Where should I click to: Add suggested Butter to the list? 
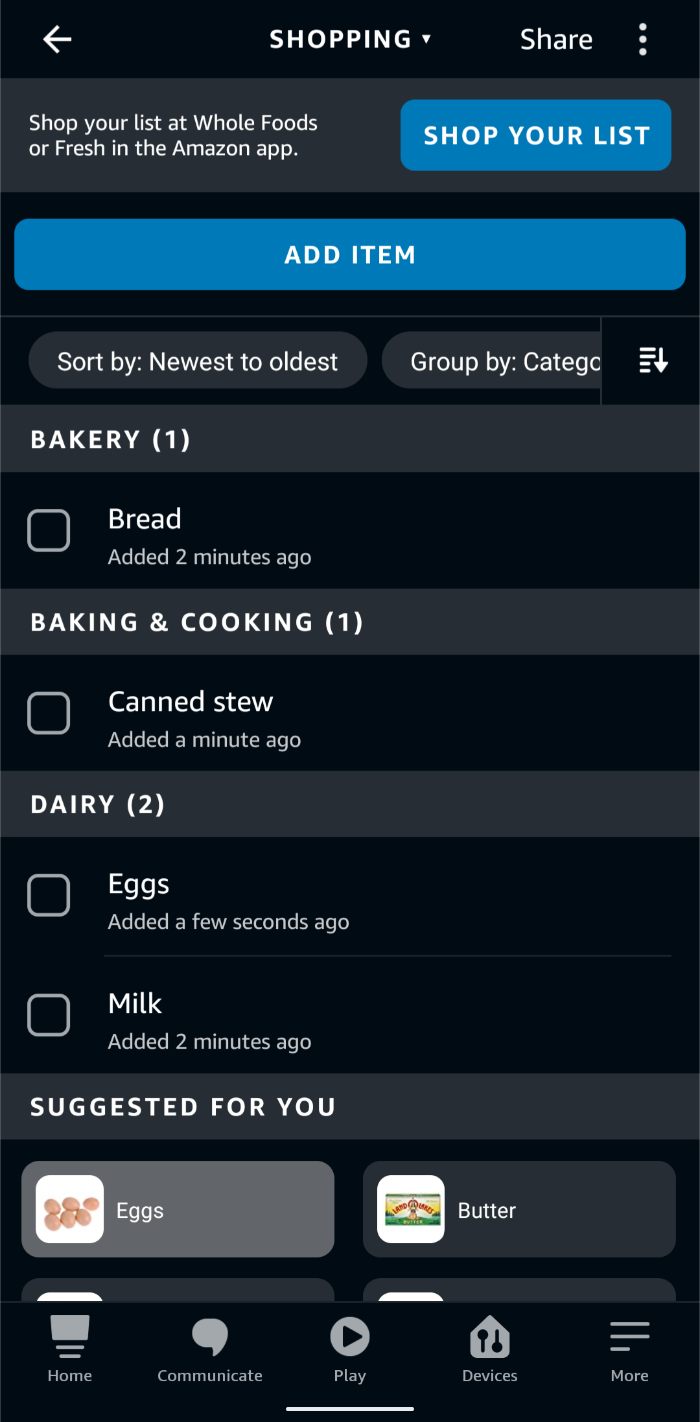[519, 1210]
